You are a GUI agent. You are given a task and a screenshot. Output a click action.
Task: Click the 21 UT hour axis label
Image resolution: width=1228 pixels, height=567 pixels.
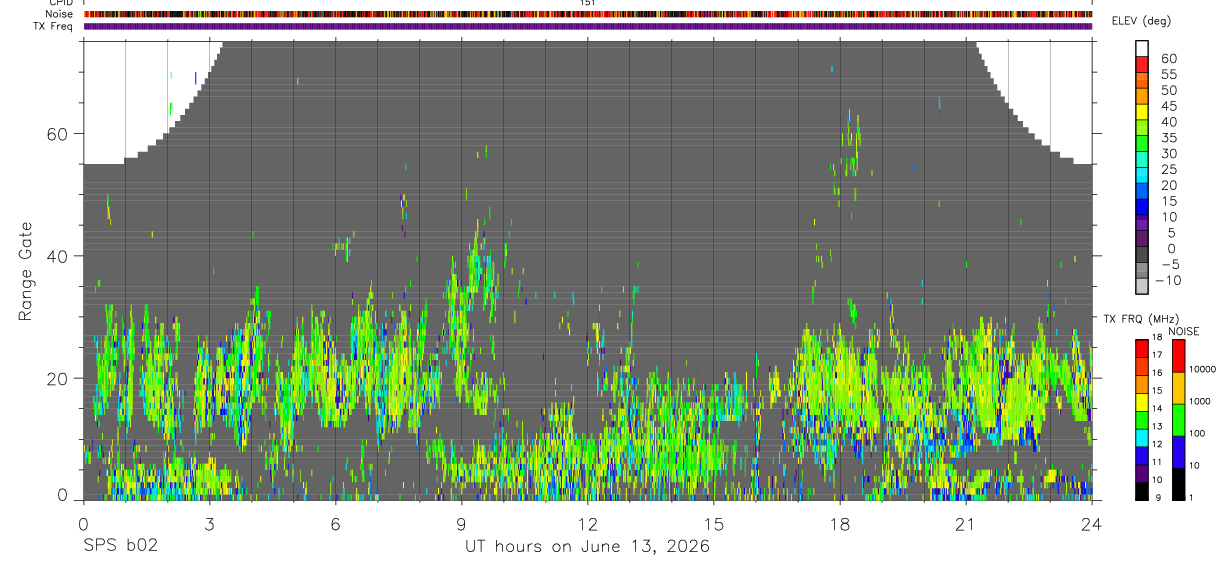[x=966, y=524]
